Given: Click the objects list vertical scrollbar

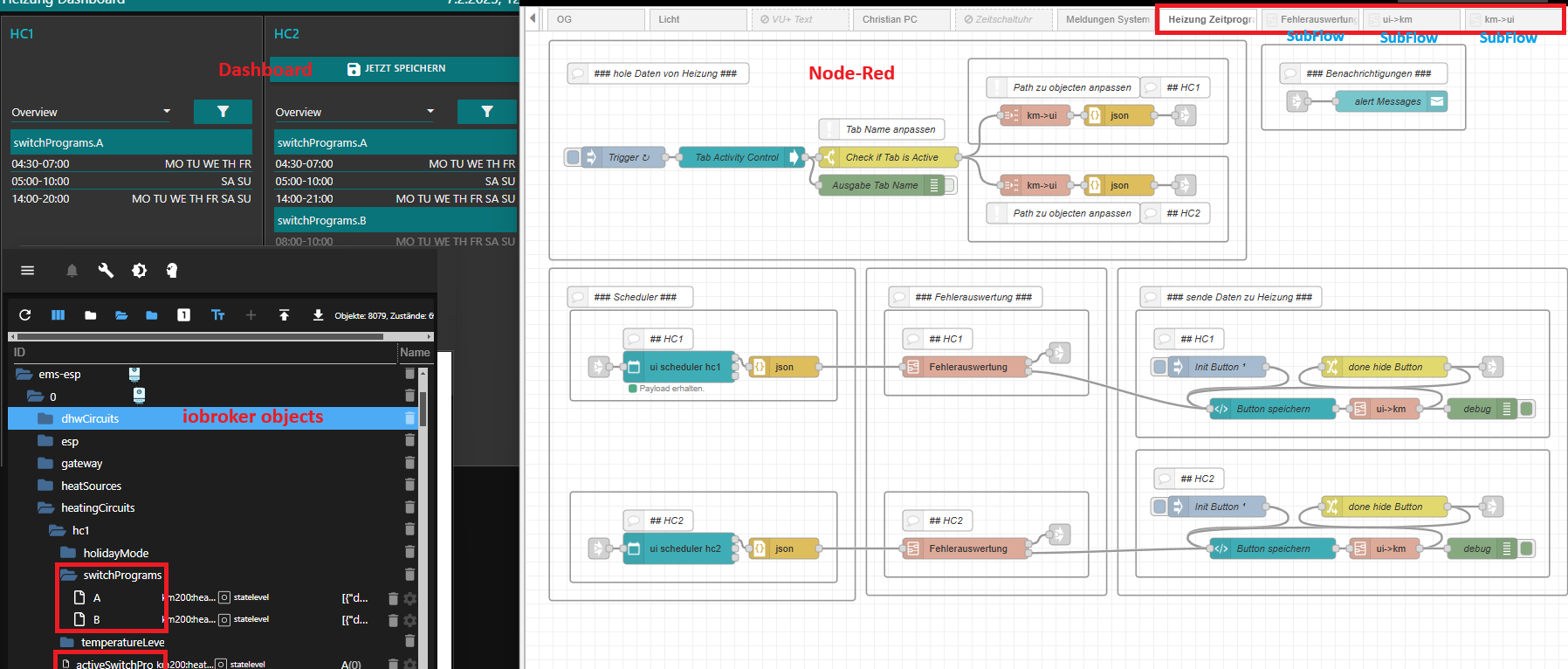Looking at the screenshot, I should pos(423,410).
